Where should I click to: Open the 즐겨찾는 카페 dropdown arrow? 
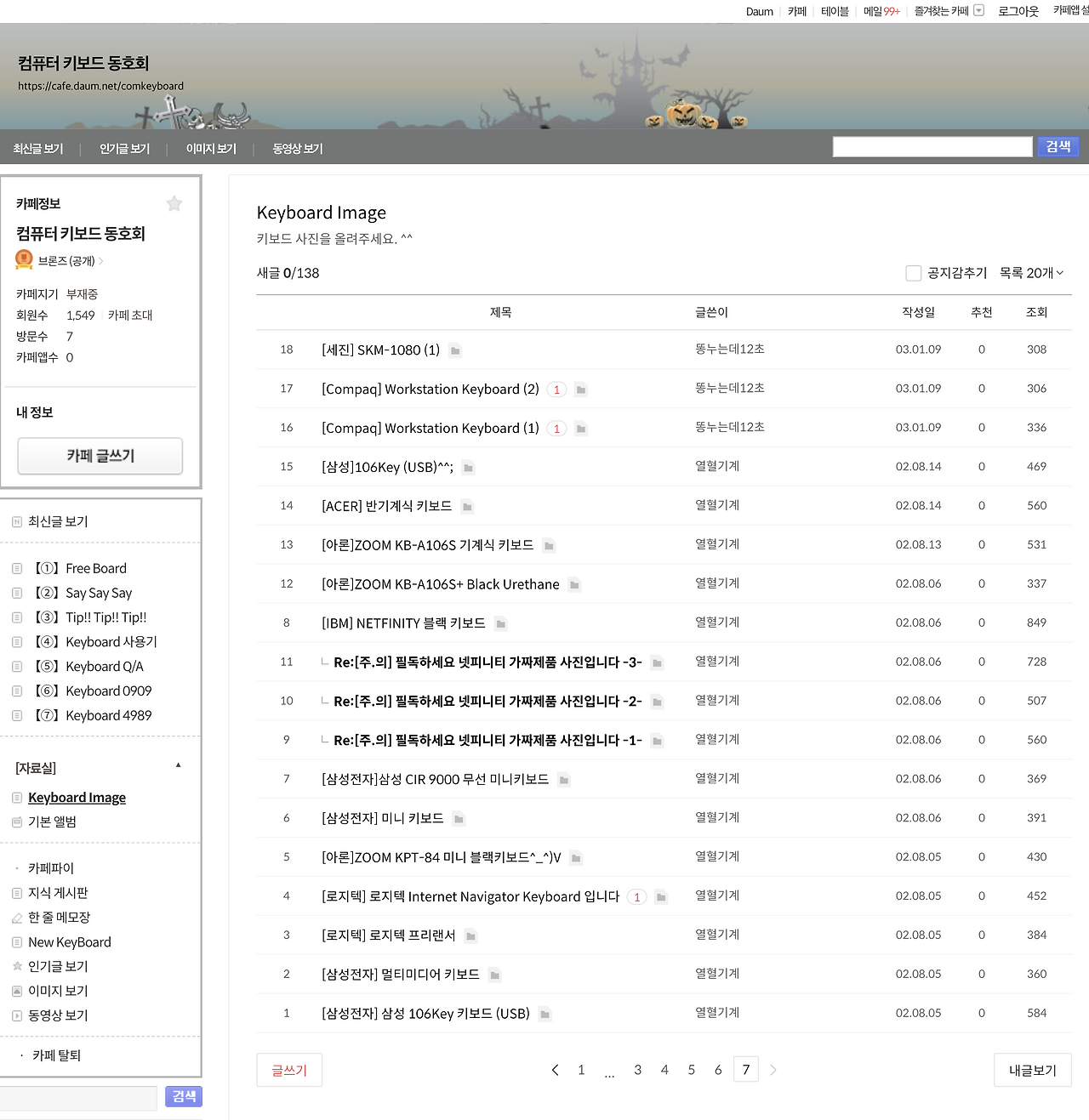pos(979,10)
